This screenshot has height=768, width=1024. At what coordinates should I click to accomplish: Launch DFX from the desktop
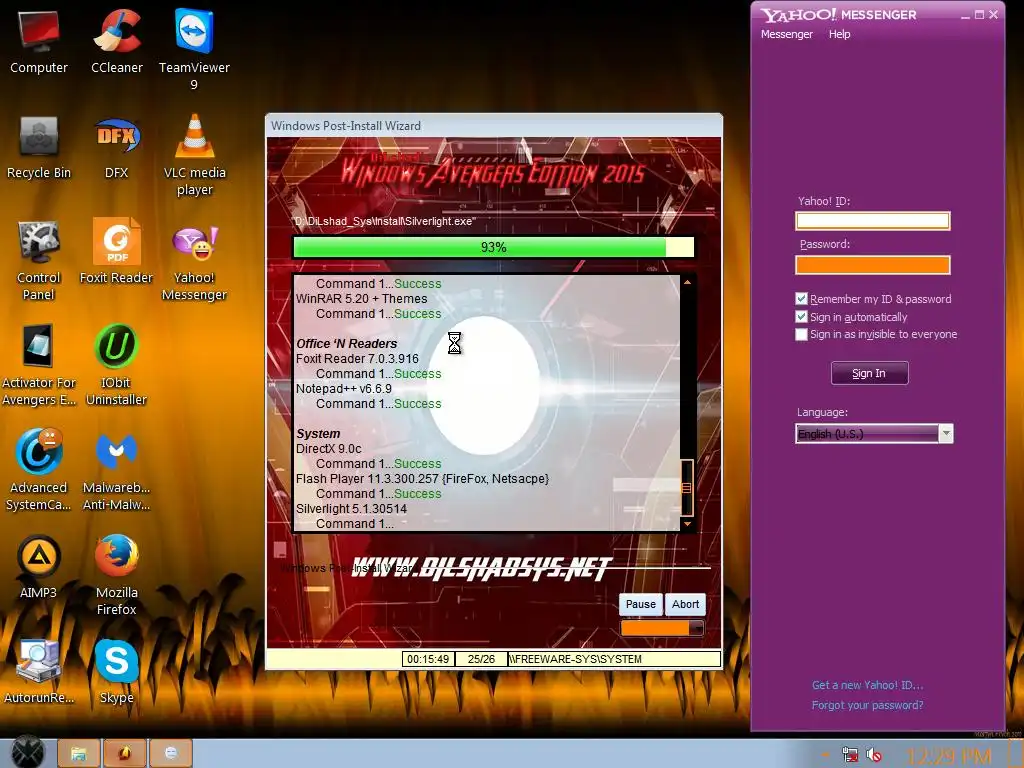116,148
